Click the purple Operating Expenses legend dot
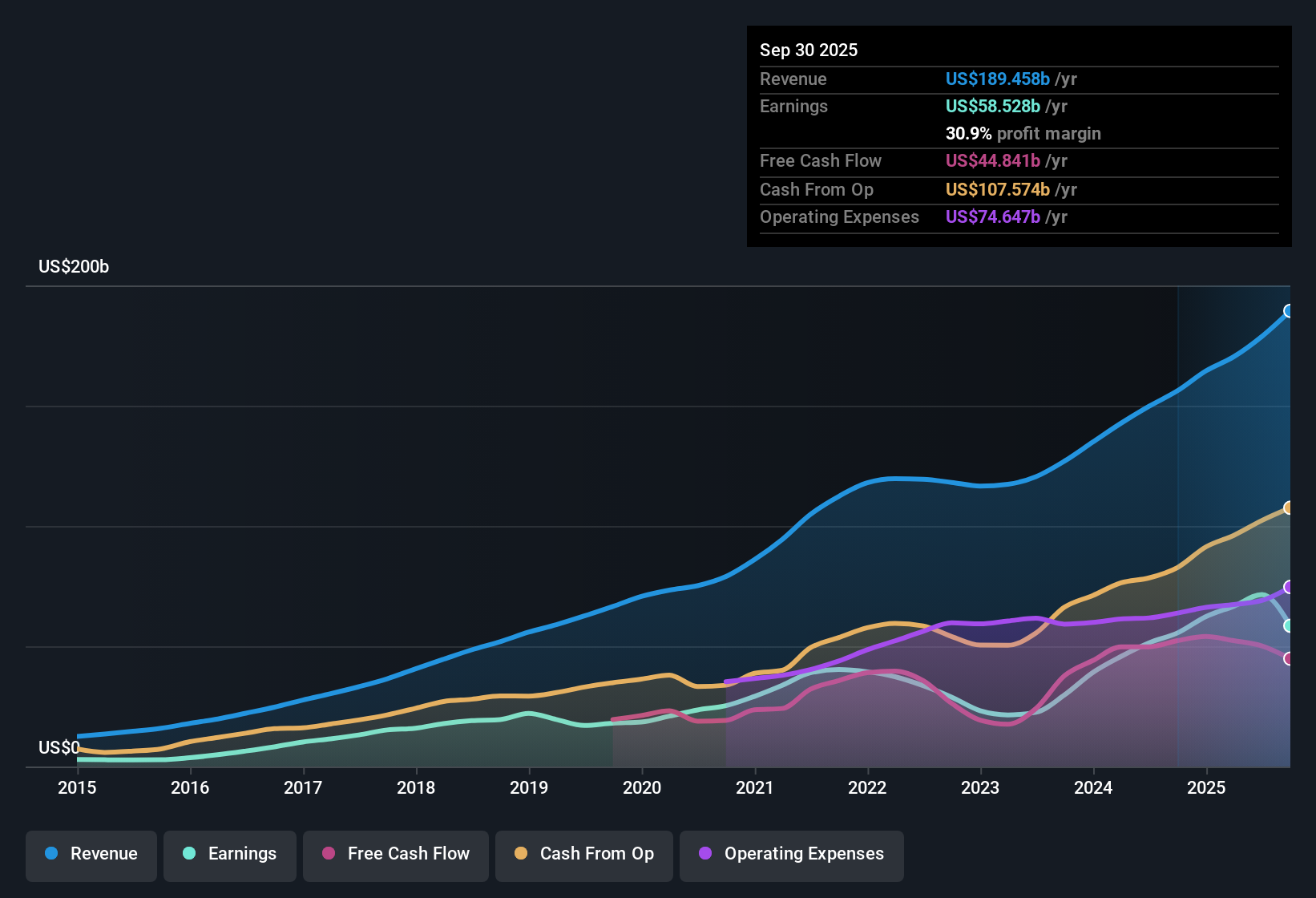This screenshot has height=898, width=1316. (x=704, y=854)
